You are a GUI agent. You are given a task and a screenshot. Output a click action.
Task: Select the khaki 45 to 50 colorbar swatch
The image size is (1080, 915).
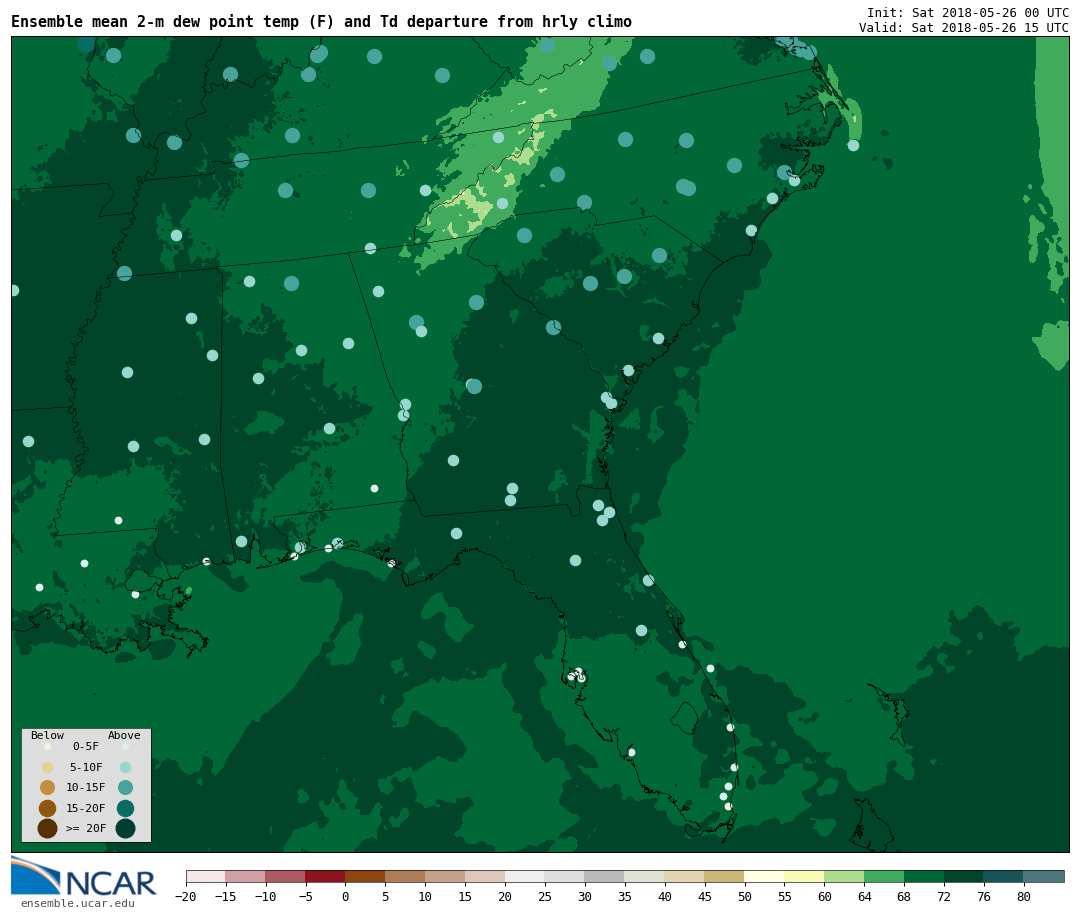click(725, 876)
